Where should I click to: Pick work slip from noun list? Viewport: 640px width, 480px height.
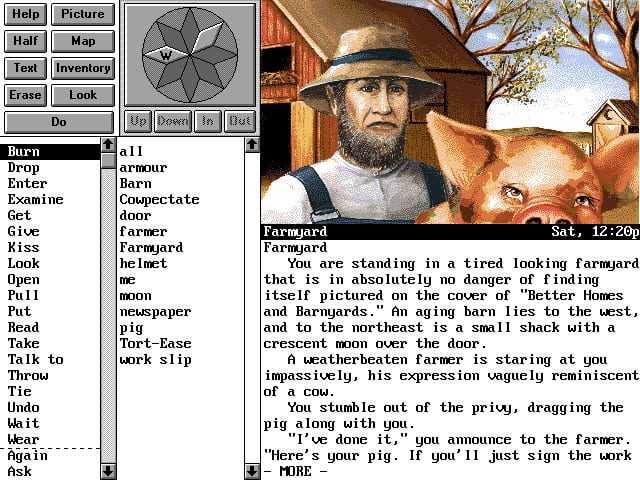[x=156, y=360]
